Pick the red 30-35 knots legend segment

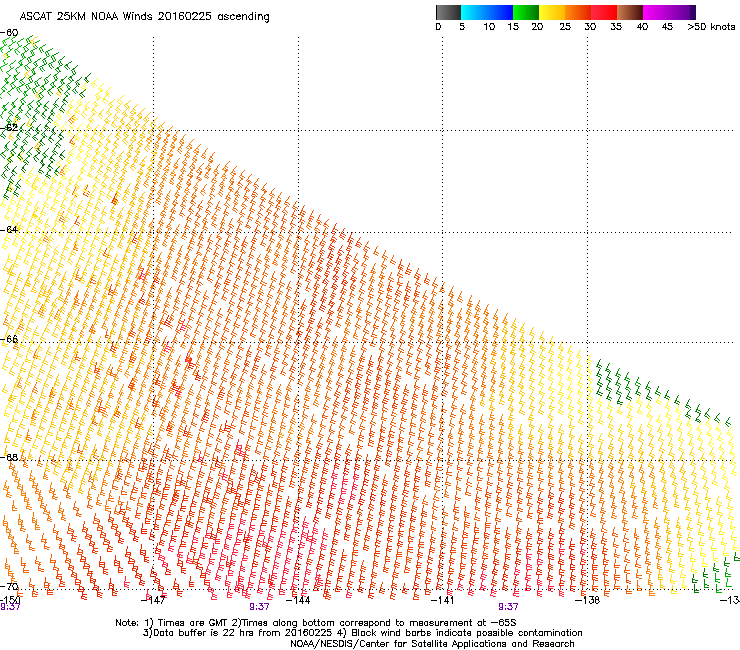pos(604,12)
